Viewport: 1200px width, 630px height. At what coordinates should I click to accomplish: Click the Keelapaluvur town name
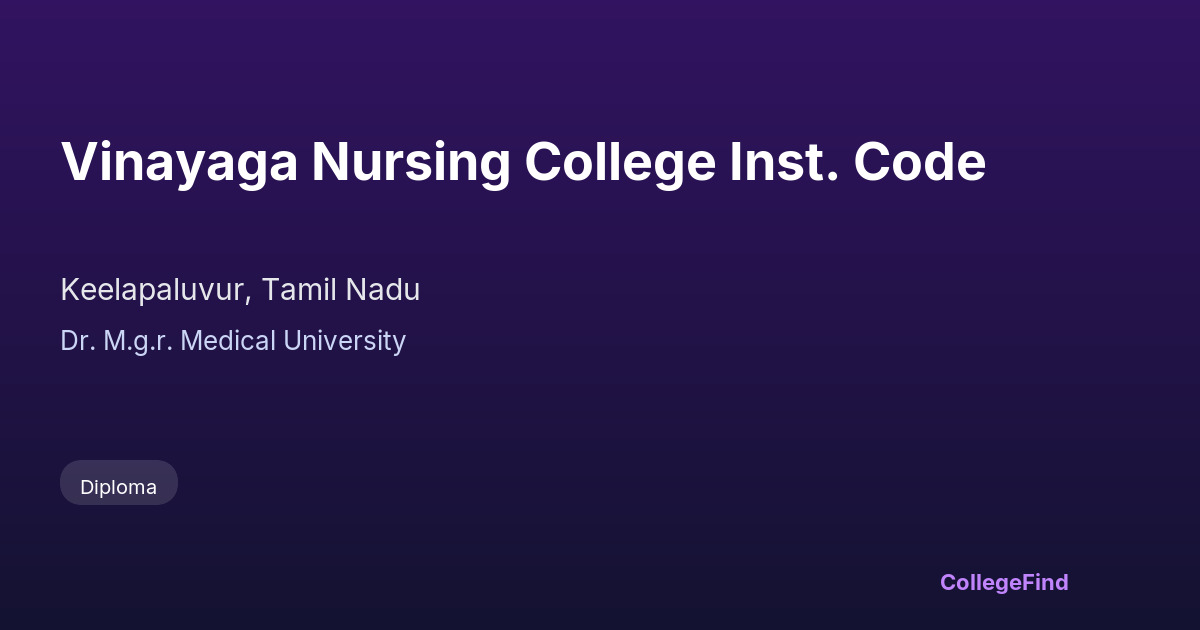(x=155, y=290)
